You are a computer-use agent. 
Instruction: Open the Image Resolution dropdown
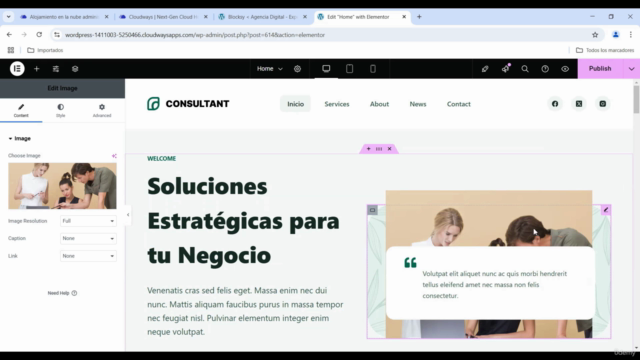coord(88,221)
